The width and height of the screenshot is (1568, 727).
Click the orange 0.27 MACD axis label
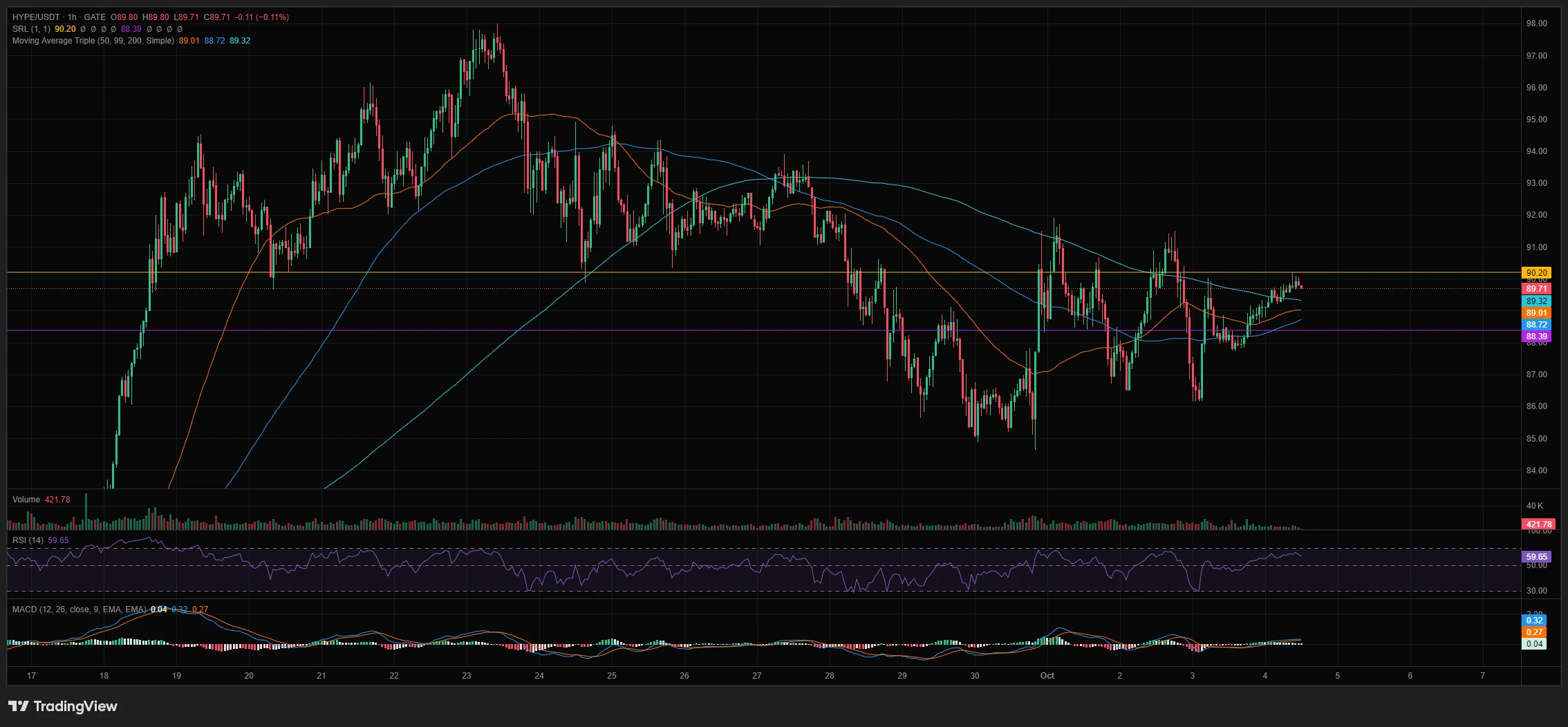pos(1534,632)
